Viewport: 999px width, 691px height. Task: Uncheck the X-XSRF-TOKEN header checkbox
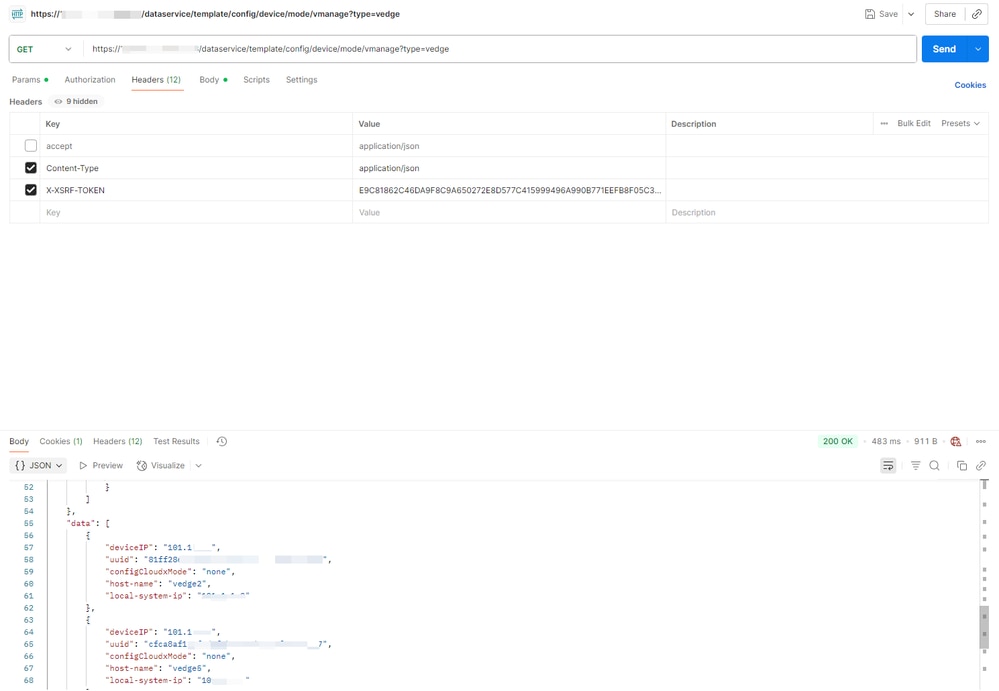pos(31,190)
